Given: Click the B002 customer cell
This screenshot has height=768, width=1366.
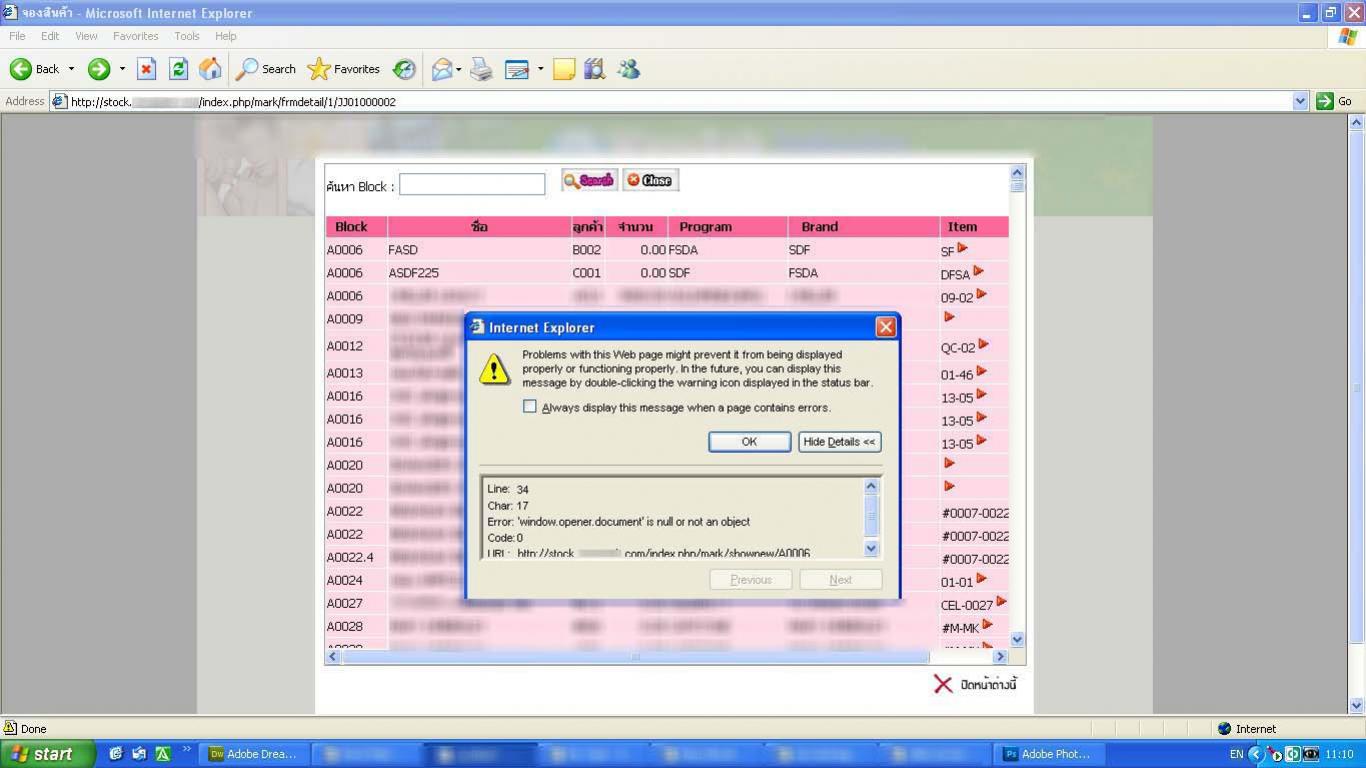Looking at the screenshot, I should coord(587,250).
